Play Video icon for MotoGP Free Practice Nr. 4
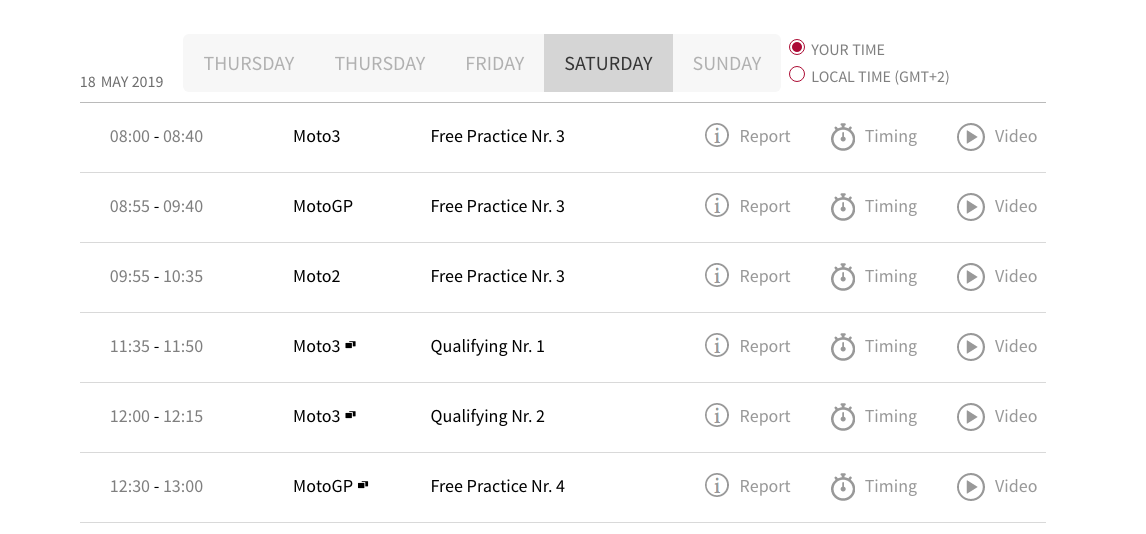The height and width of the screenshot is (534, 1146). (x=971, y=487)
